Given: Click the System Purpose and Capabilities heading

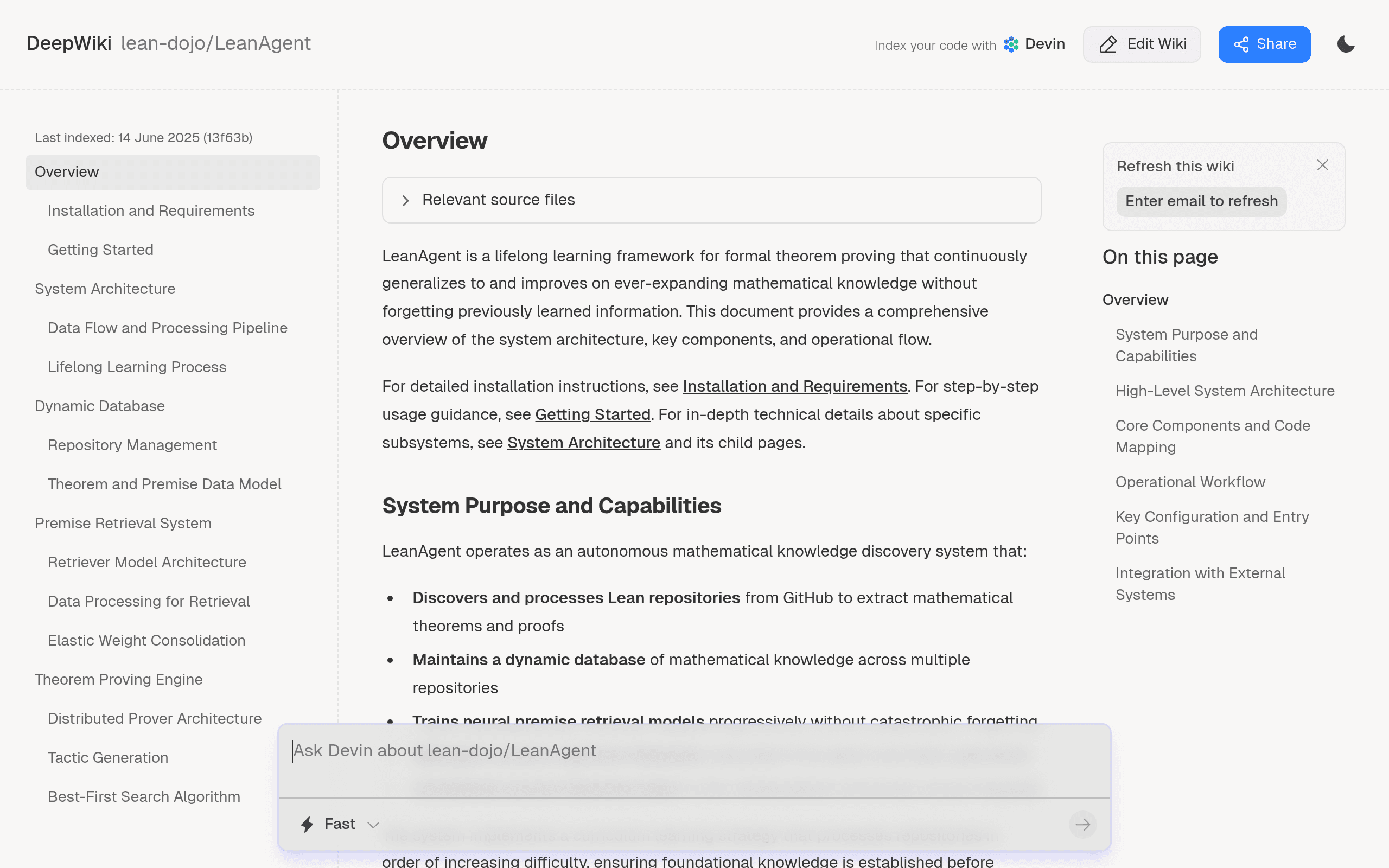Looking at the screenshot, I should 552,506.
